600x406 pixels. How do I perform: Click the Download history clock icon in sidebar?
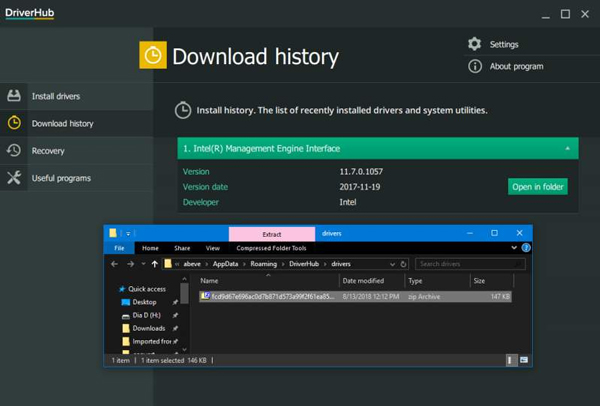tap(14, 123)
